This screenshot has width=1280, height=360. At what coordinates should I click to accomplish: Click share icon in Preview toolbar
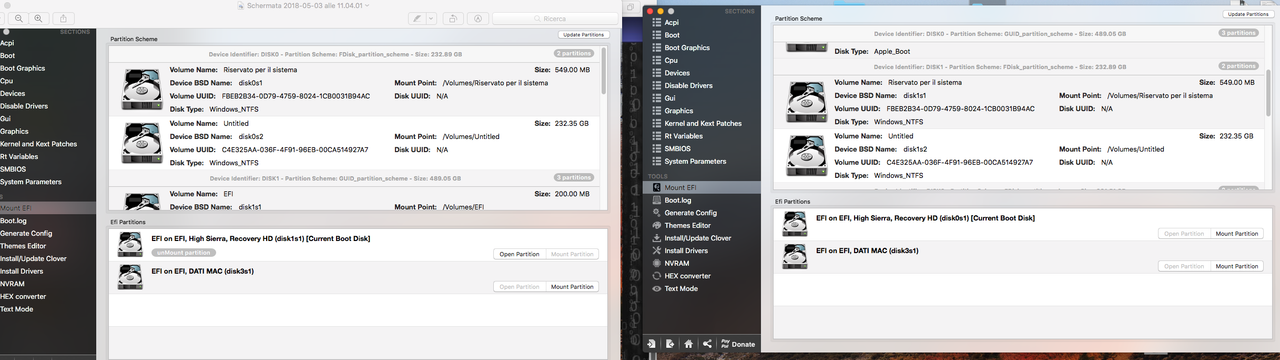point(64,18)
